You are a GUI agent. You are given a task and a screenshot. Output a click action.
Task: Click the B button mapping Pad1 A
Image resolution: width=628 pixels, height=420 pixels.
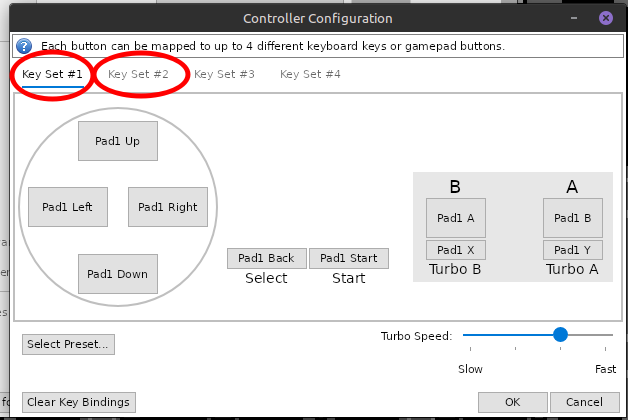click(x=456, y=217)
